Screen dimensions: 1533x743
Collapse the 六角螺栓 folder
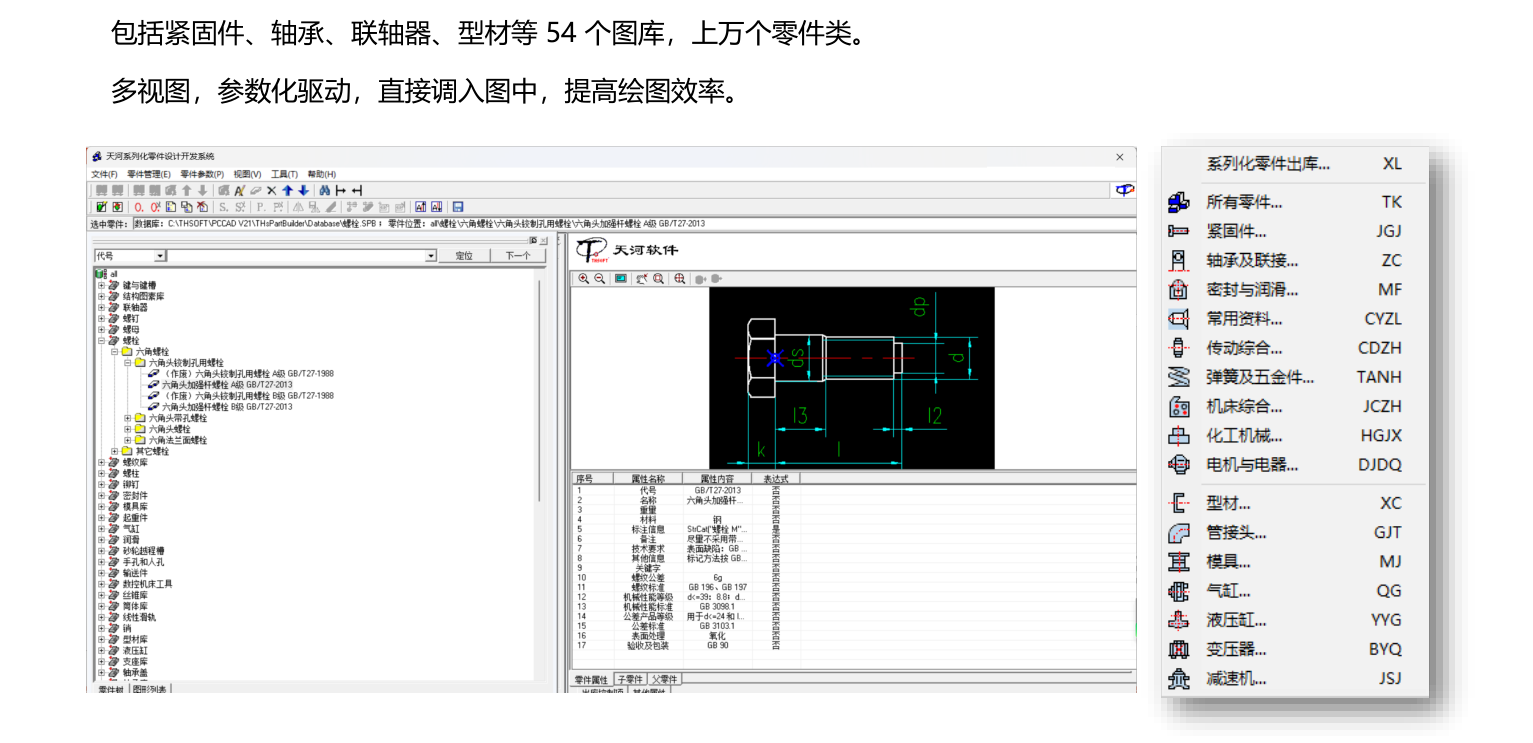pos(114,352)
